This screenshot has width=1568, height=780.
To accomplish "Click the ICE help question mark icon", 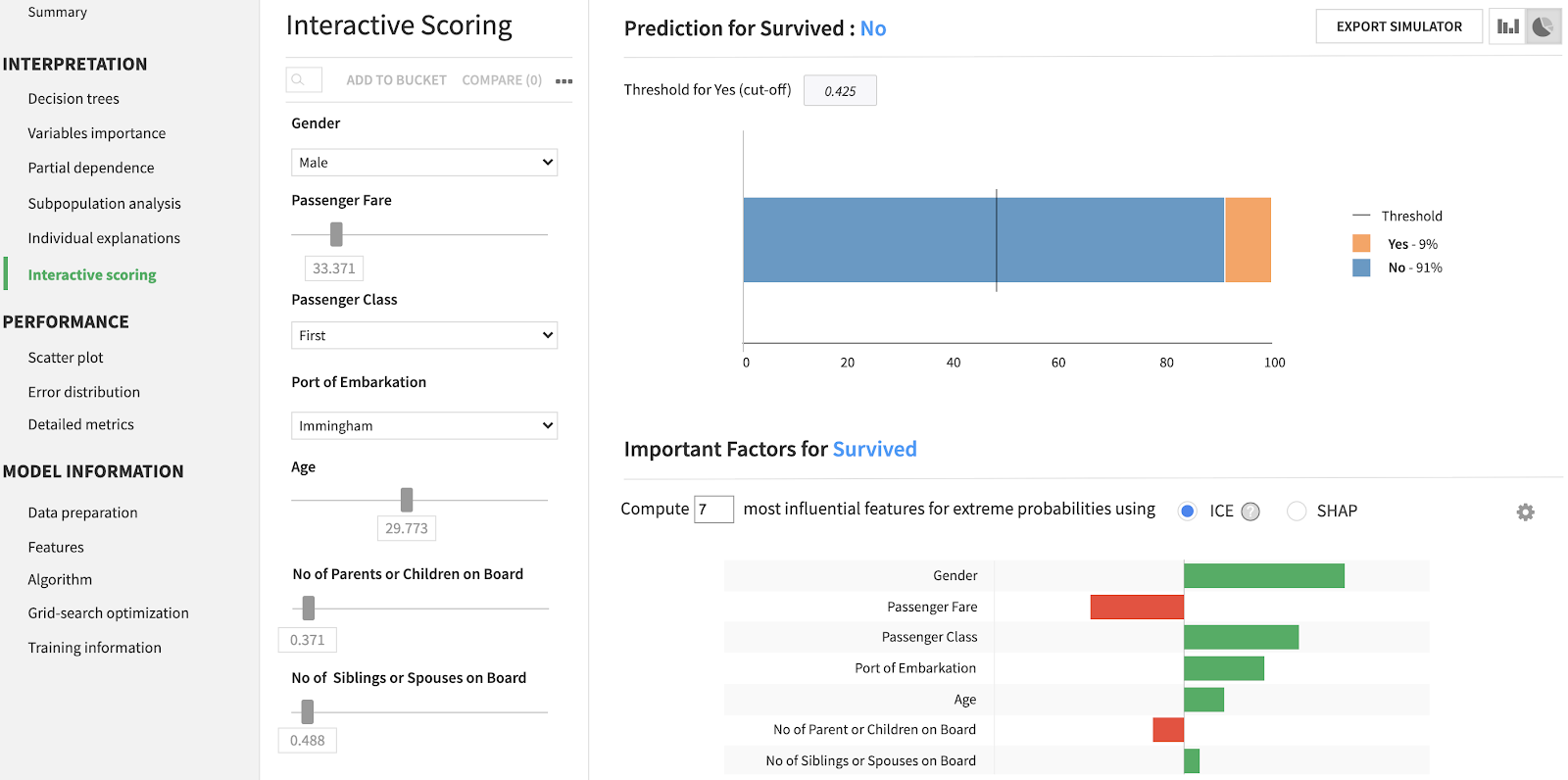I will point(1250,512).
